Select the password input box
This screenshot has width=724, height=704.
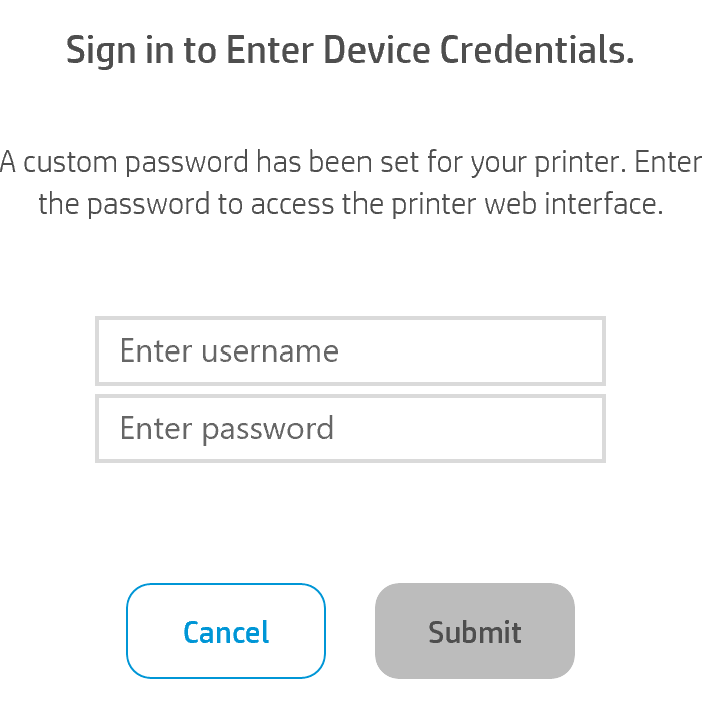pyautogui.click(x=350, y=429)
